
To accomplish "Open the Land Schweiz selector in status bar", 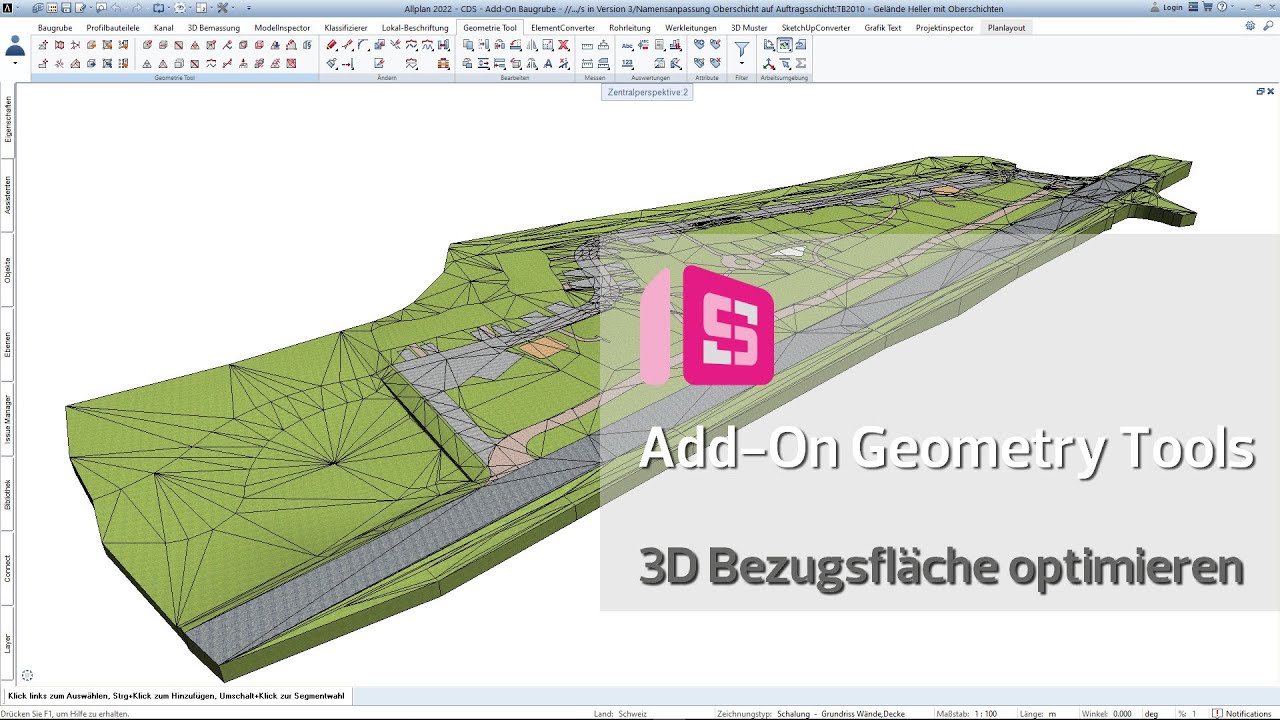I will [634, 713].
